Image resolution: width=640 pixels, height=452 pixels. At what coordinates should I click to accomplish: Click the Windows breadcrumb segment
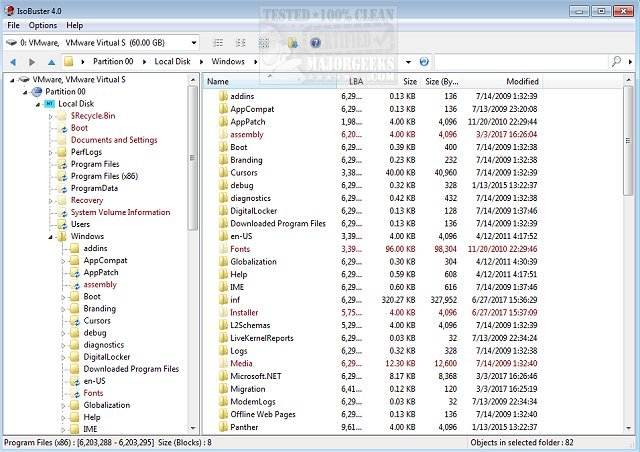point(228,62)
